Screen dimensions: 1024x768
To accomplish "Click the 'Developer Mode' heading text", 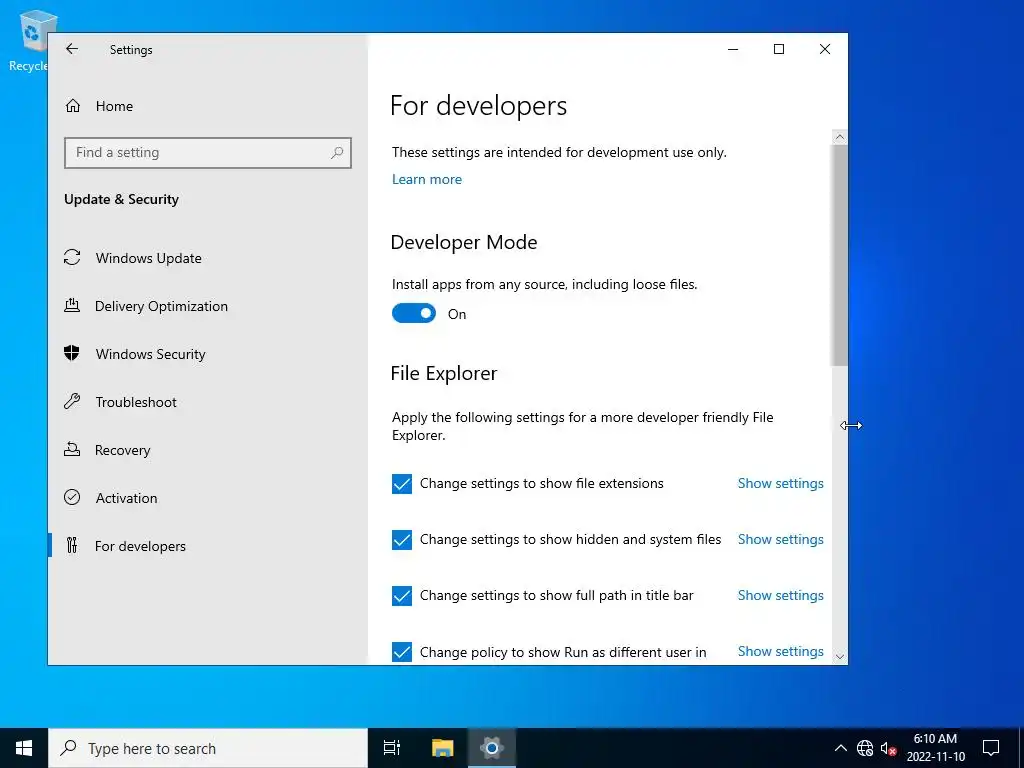I will 464,242.
